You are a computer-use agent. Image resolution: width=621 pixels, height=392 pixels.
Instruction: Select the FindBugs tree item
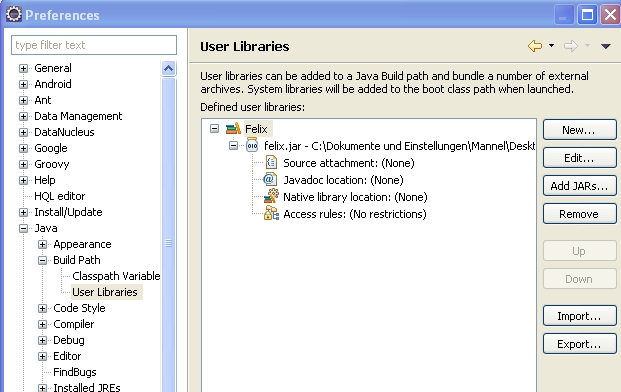[75, 372]
